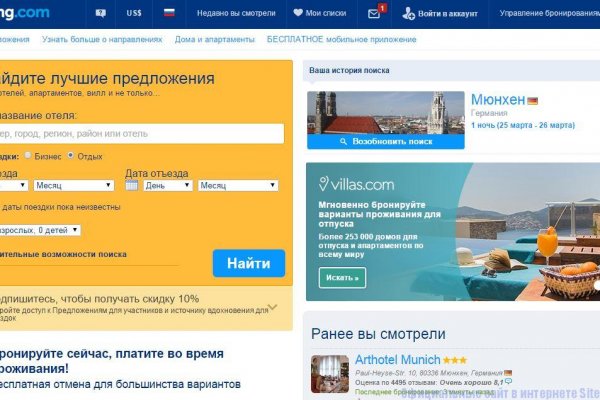The width and height of the screenshot is (600, 400).
Task: Open the departure date calendar icon
Action: [131, 185]
